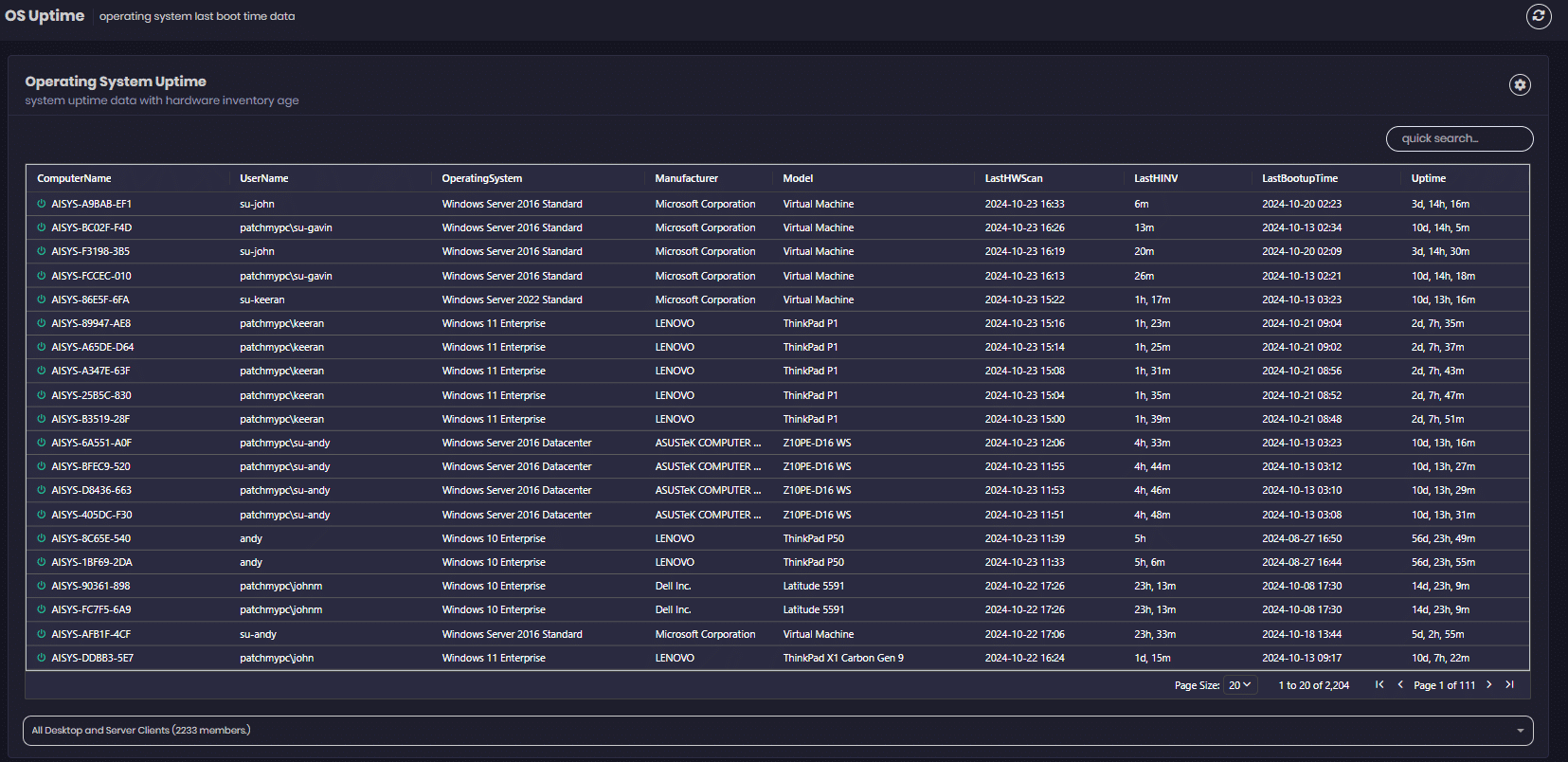Click the Manufacturer column header

tap(686, 178)
